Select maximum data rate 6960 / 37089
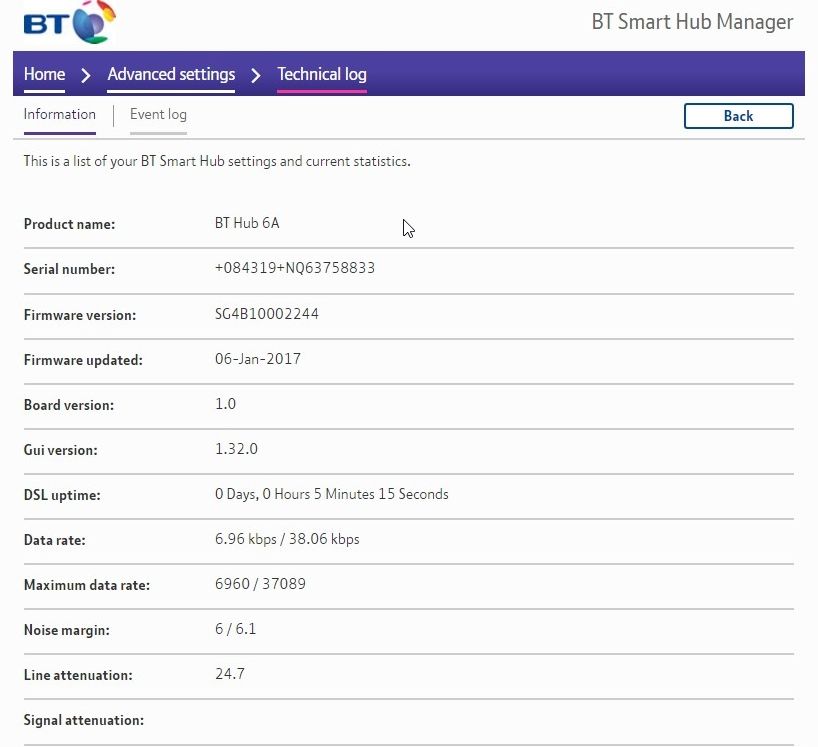This screenshot has width=818, height=747. click(x=260, y=584)
